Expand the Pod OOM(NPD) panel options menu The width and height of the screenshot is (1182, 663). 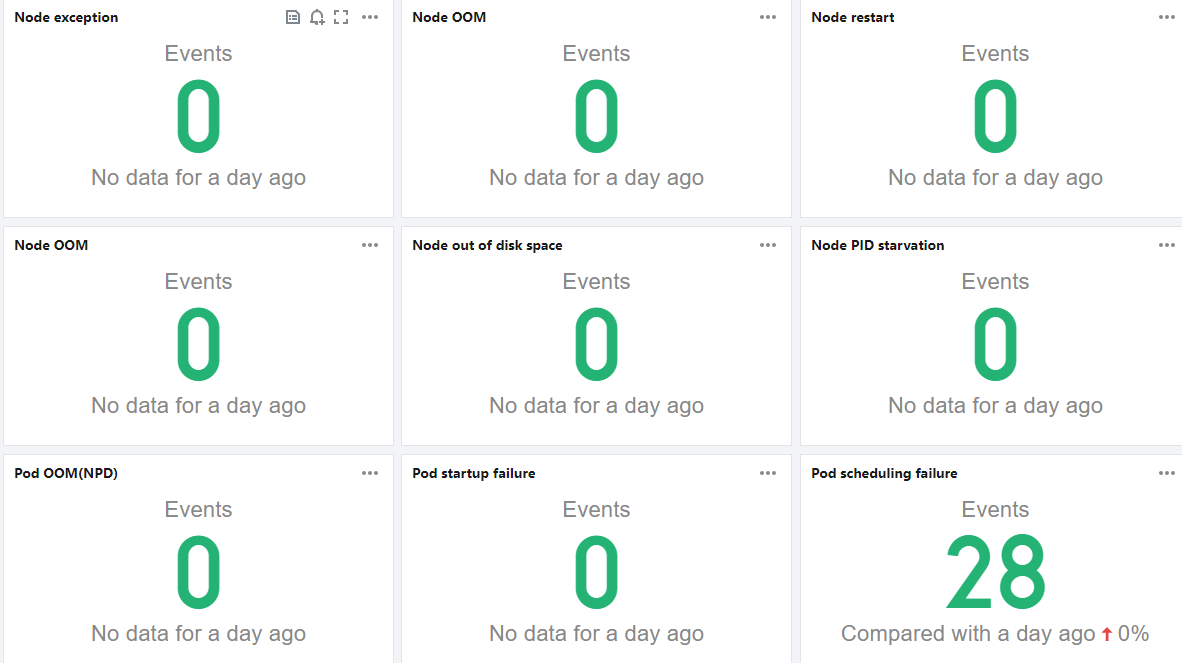point(370,473)
